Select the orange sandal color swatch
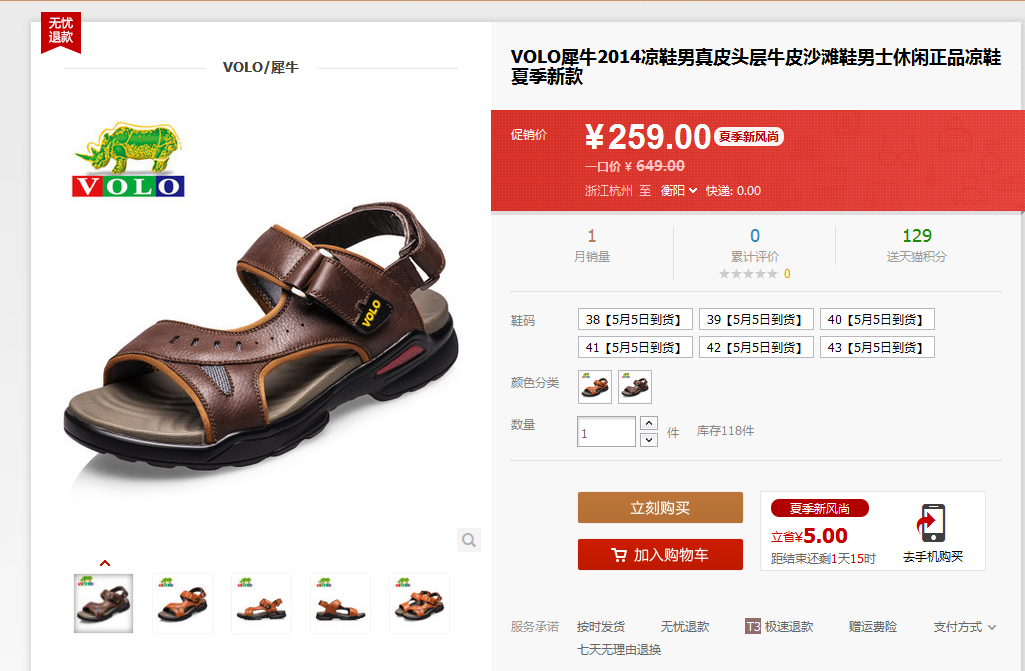This screenshot has height=671, width=1025. pos(595,387)
